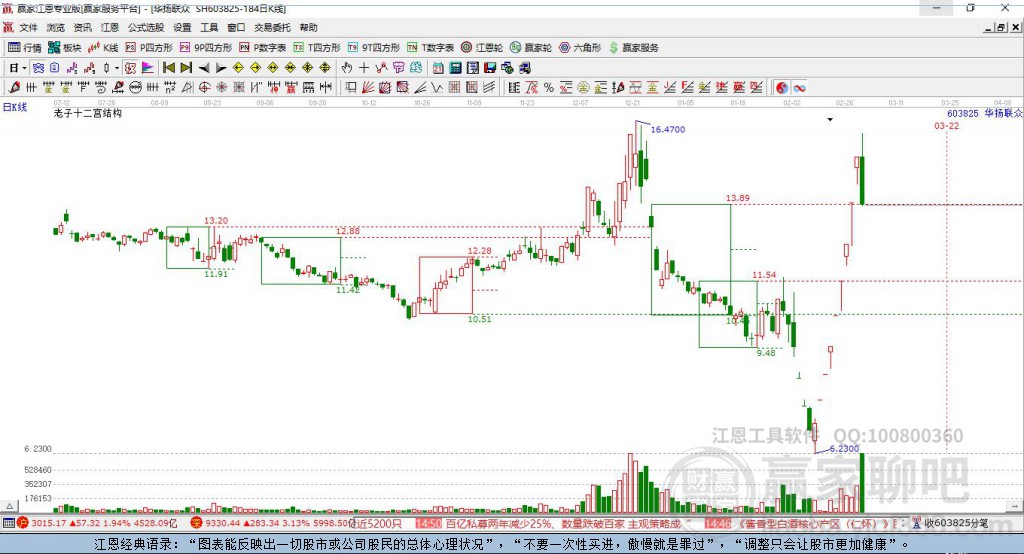Click the status bar grid icon
Image resolution: width=1024 pixels, height=554 pixels.
click(8, 523)
